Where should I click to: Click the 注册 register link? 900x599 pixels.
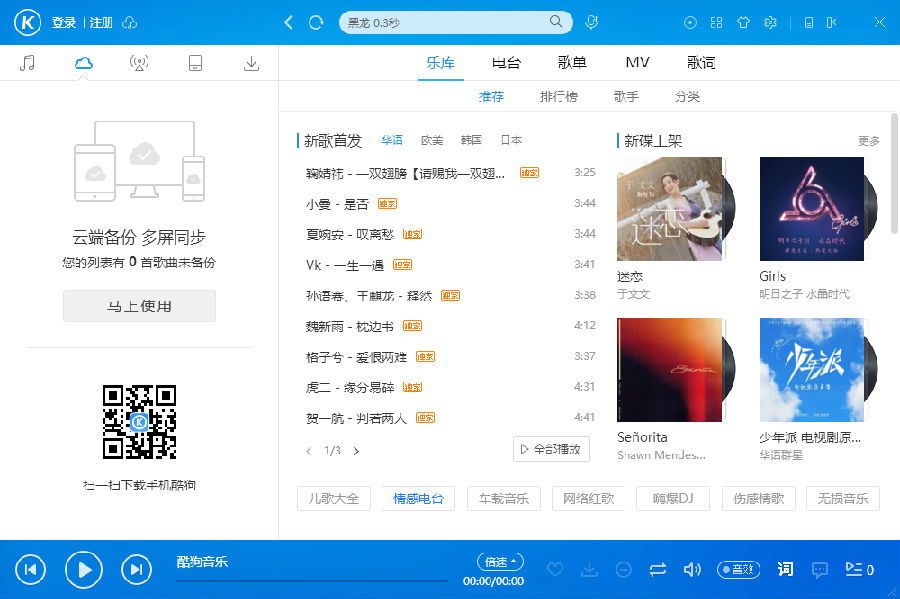point(101,23)
